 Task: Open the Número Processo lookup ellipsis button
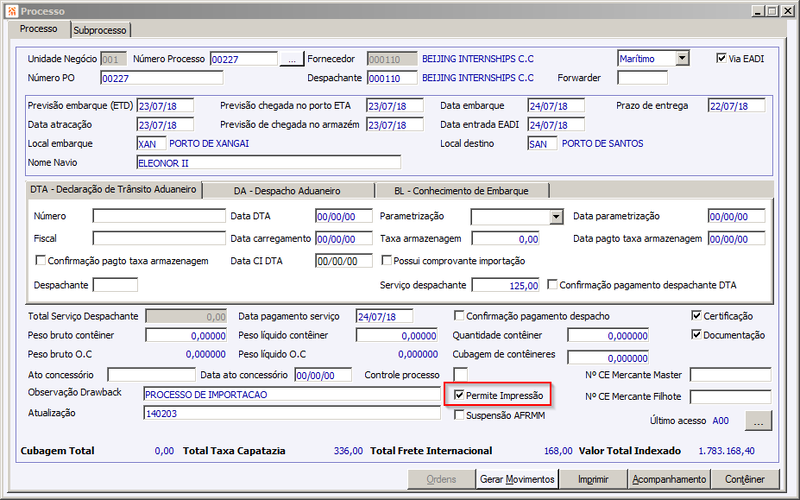pos(291,59)
